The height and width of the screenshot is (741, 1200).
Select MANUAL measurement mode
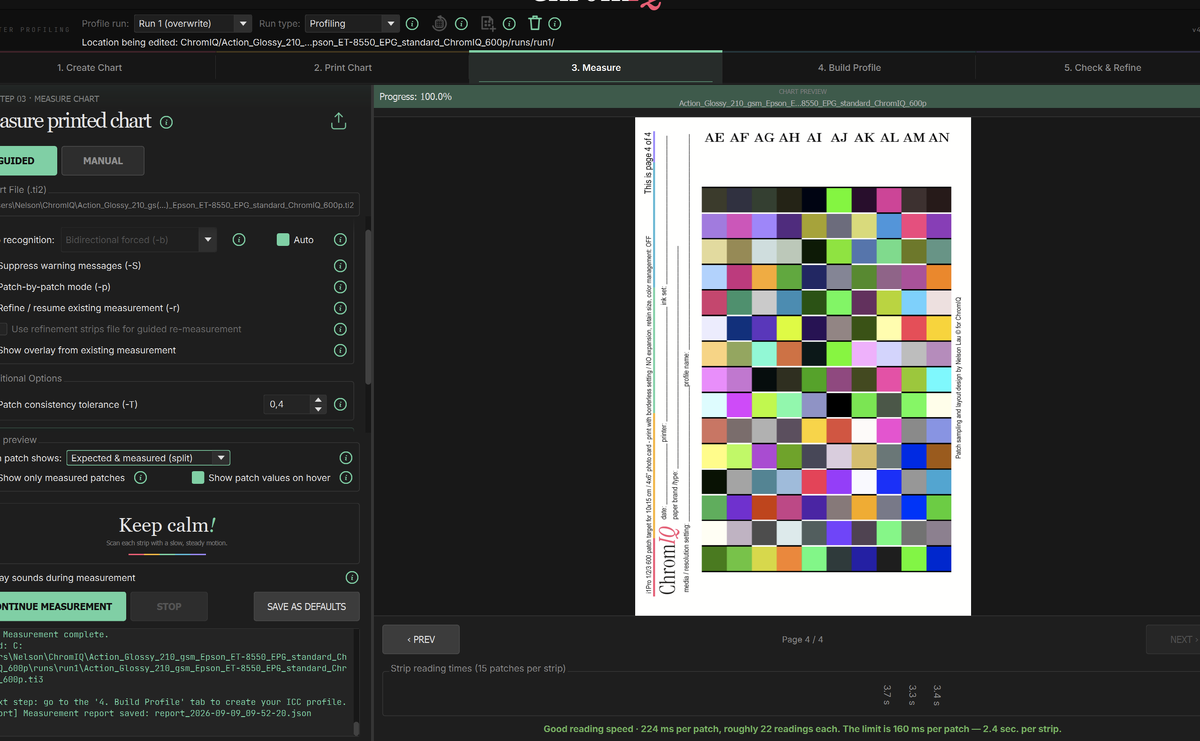103,160
